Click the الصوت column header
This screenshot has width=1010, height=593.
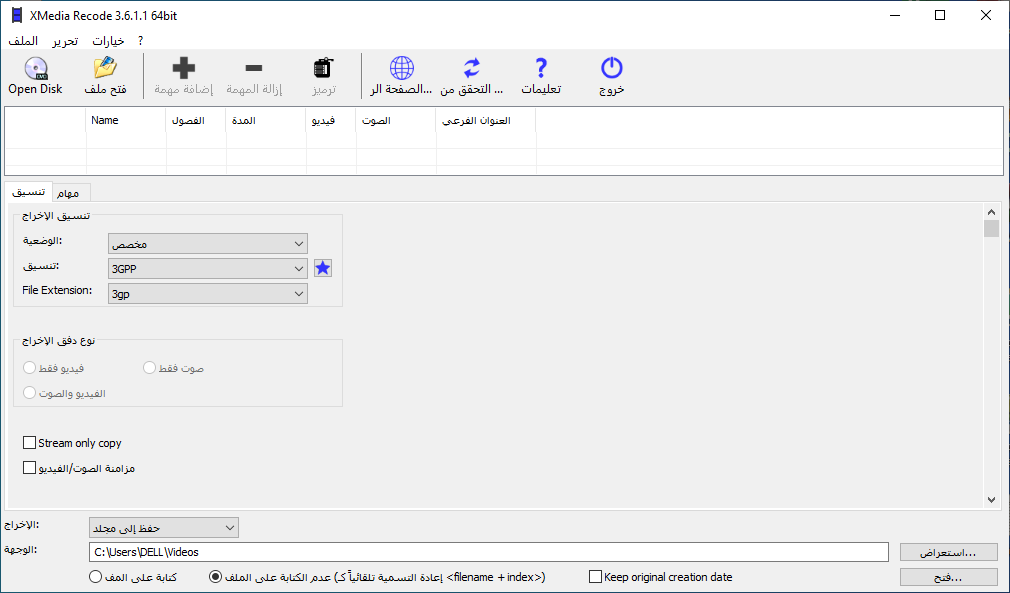(396, 120)
